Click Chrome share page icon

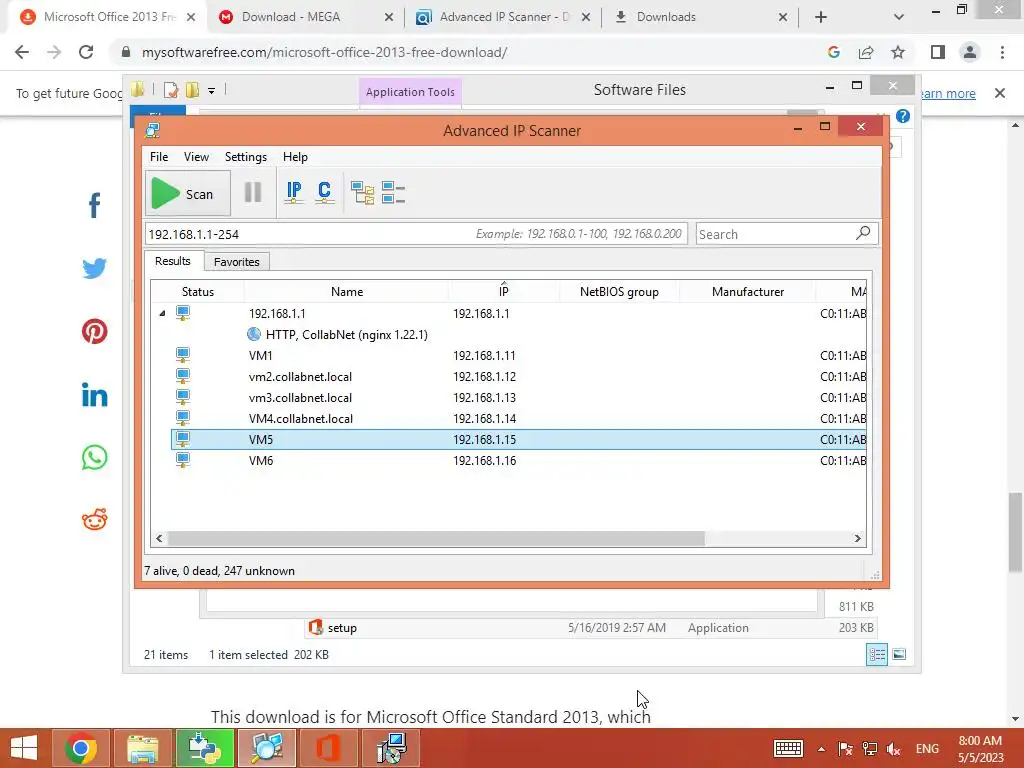click(x=866, y=52)
